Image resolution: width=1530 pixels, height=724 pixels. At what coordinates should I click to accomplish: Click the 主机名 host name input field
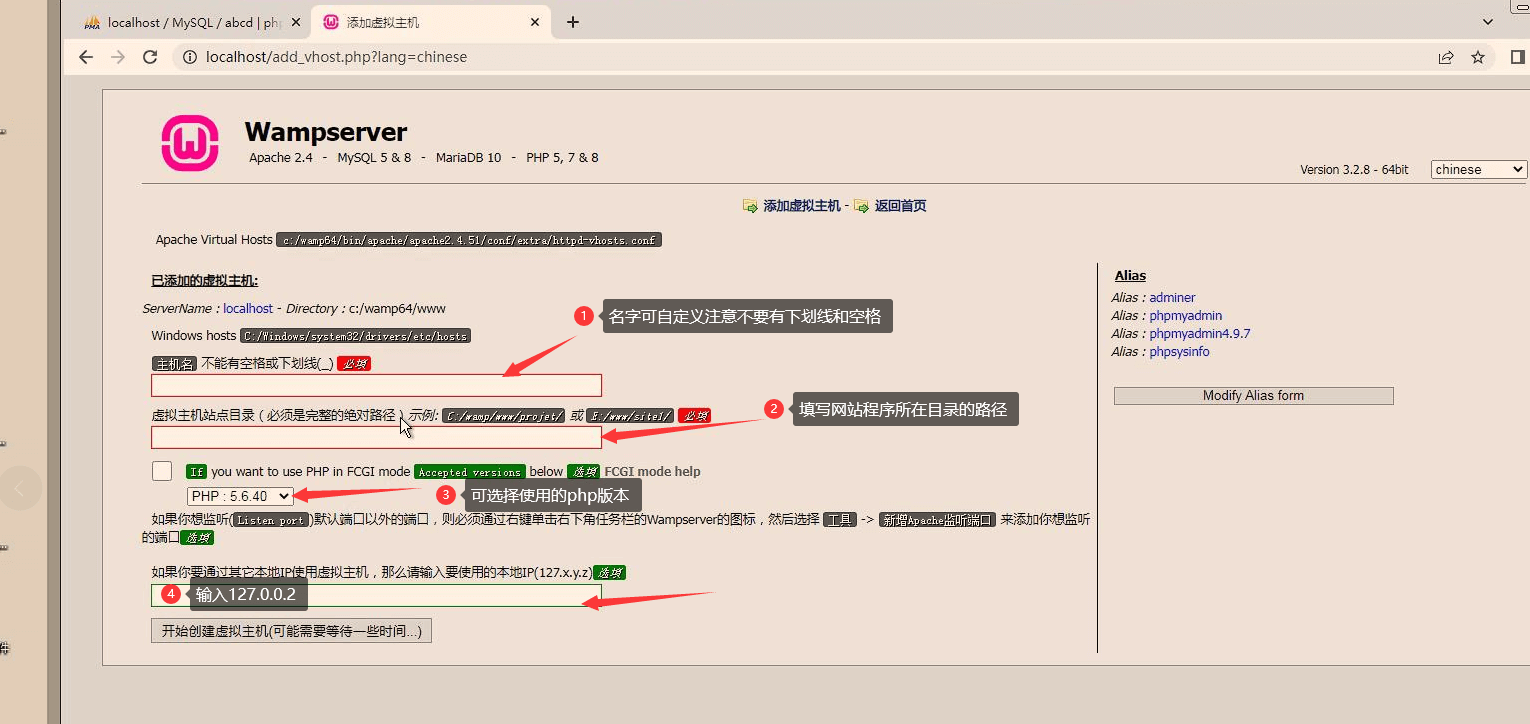376,386
